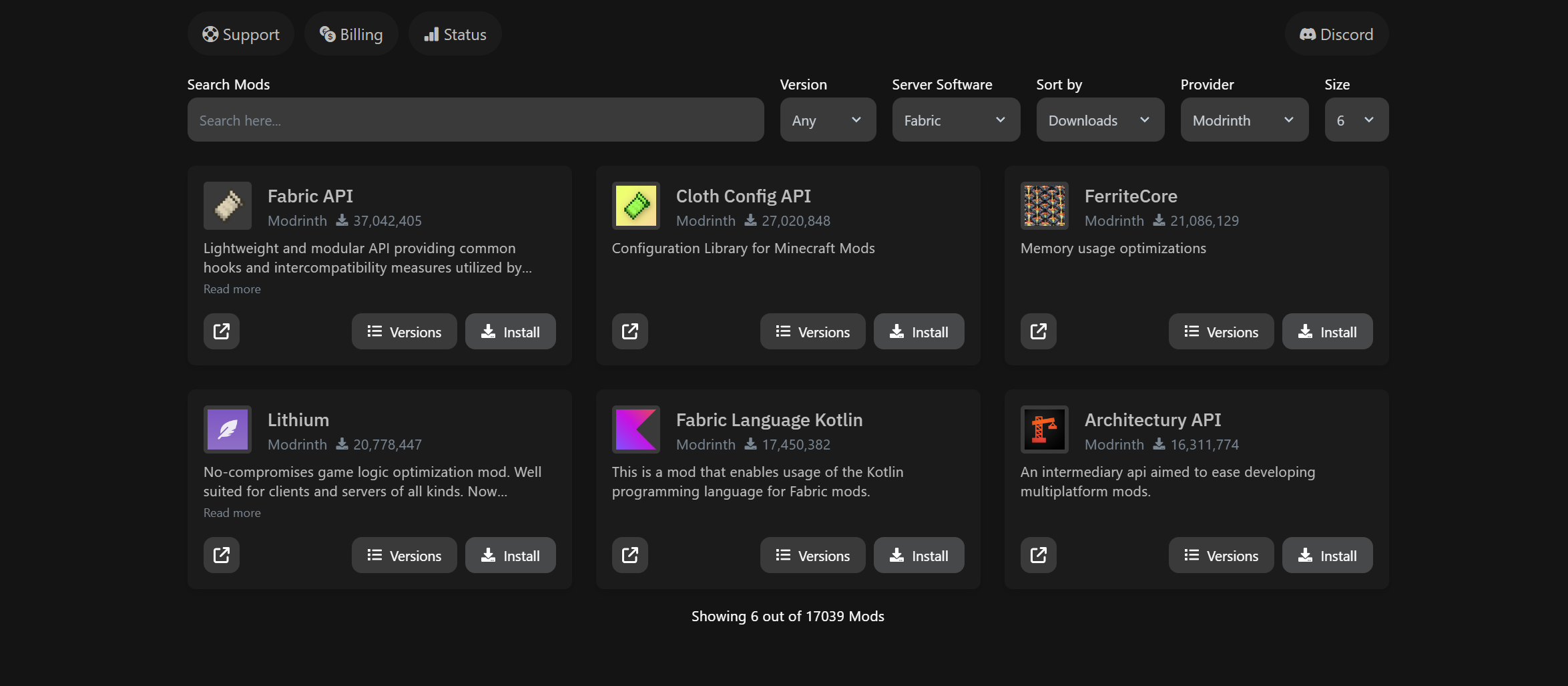Image resolution: width=1568 pixels, height=686 pixels.
Task: Click the Fabric Language Kotlin title
Action: (x=770, y=419)
